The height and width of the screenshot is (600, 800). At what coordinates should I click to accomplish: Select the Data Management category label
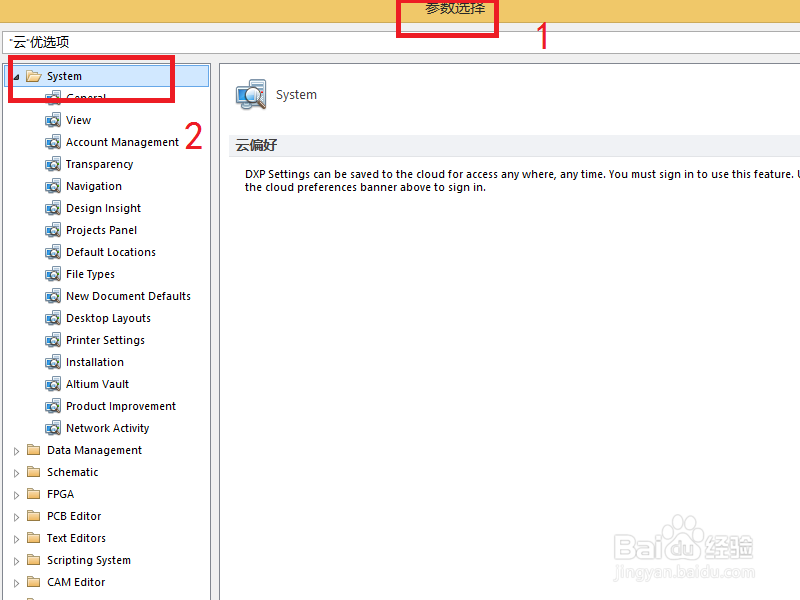coord(94,450)
